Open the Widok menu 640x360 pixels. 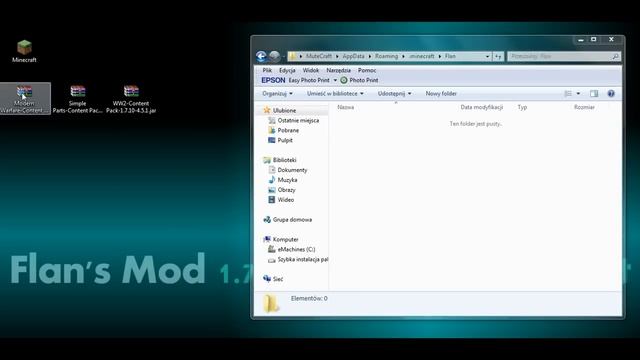tap(311, 70)
